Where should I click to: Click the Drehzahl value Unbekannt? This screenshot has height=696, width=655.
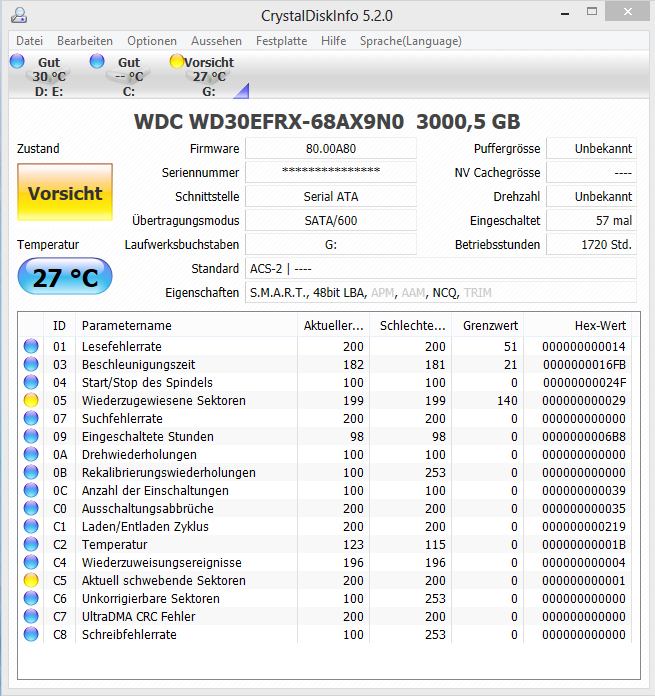(591, 196)
